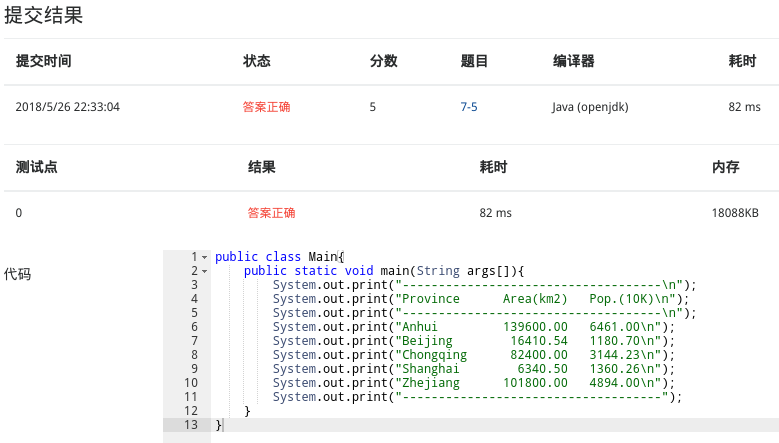Click the red 答案正确 status in the submission row
The height and width of the screenshot is (443, 779).
point(266,107)
